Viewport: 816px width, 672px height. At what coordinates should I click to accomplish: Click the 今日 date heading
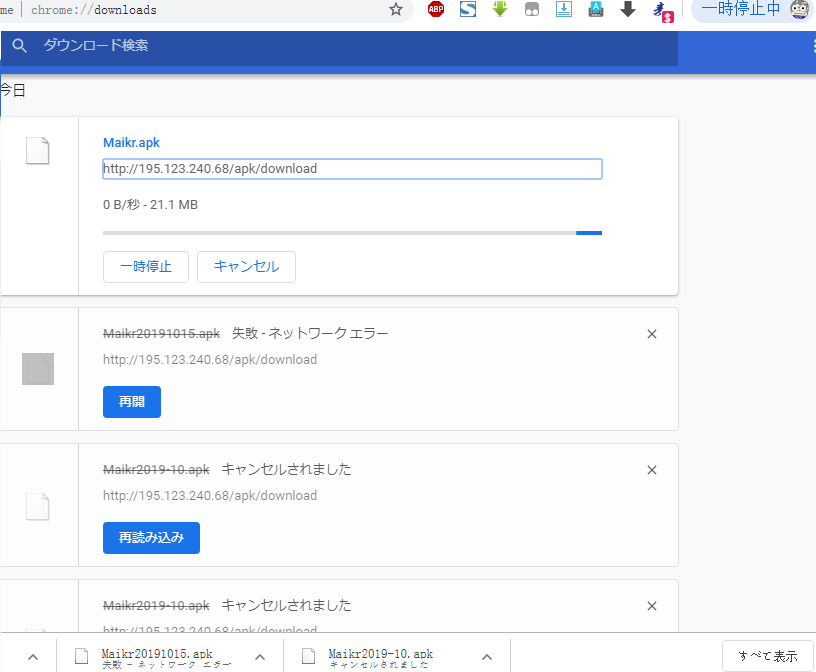point(13,91)
